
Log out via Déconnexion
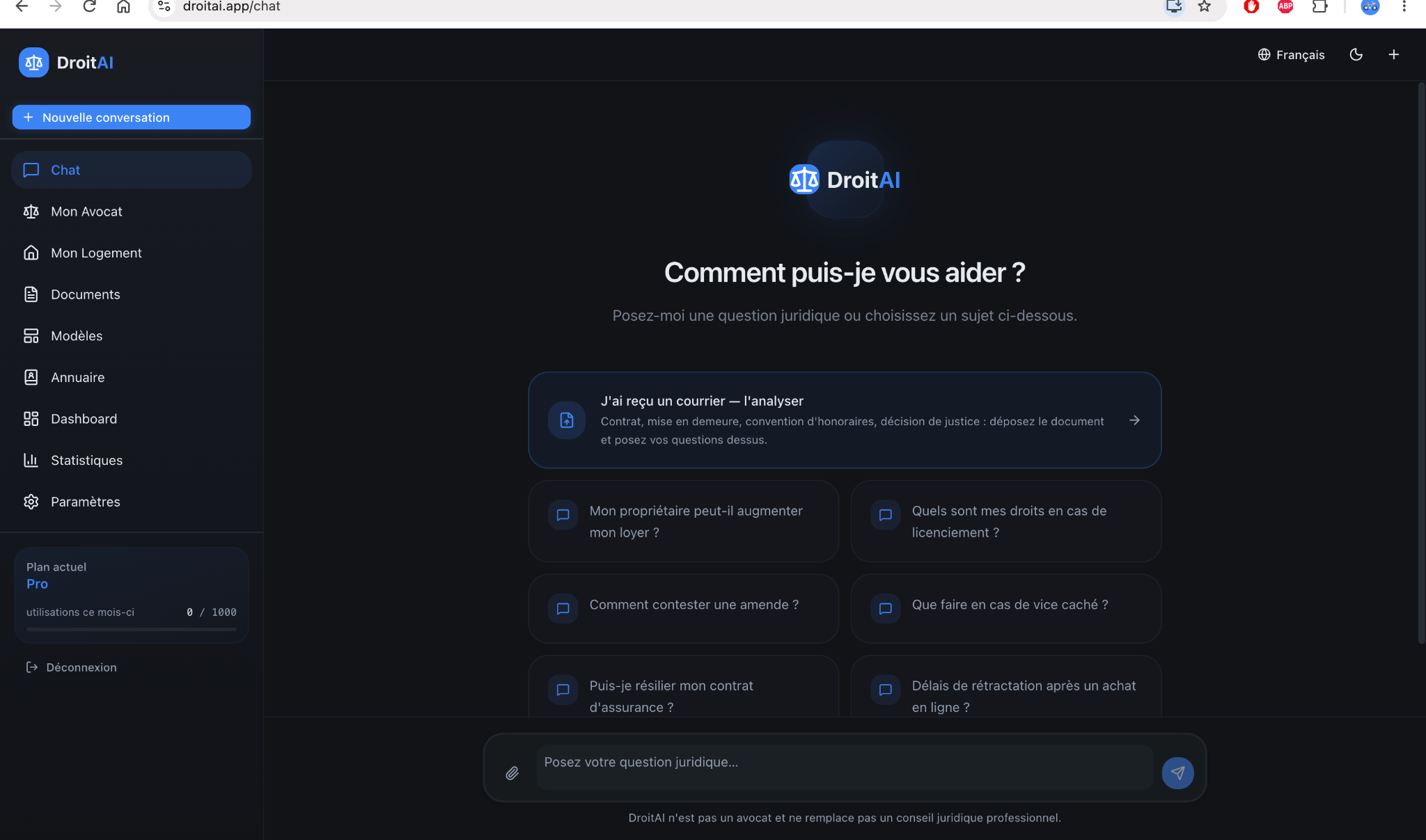pyautogui.click(x=71, y=667)
